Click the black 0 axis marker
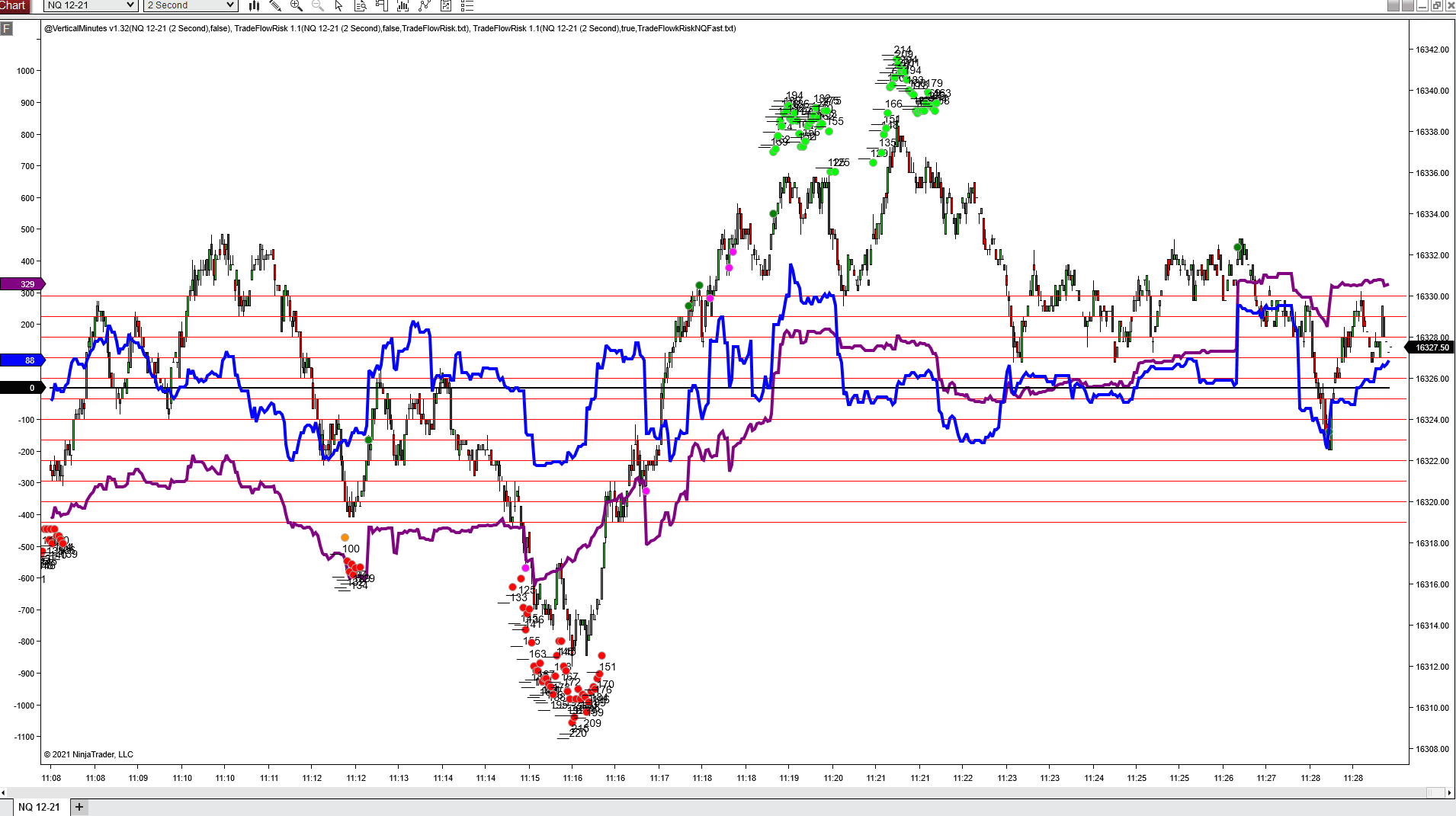The height and width of the screenshot is (816, 1456). point(23,388)
